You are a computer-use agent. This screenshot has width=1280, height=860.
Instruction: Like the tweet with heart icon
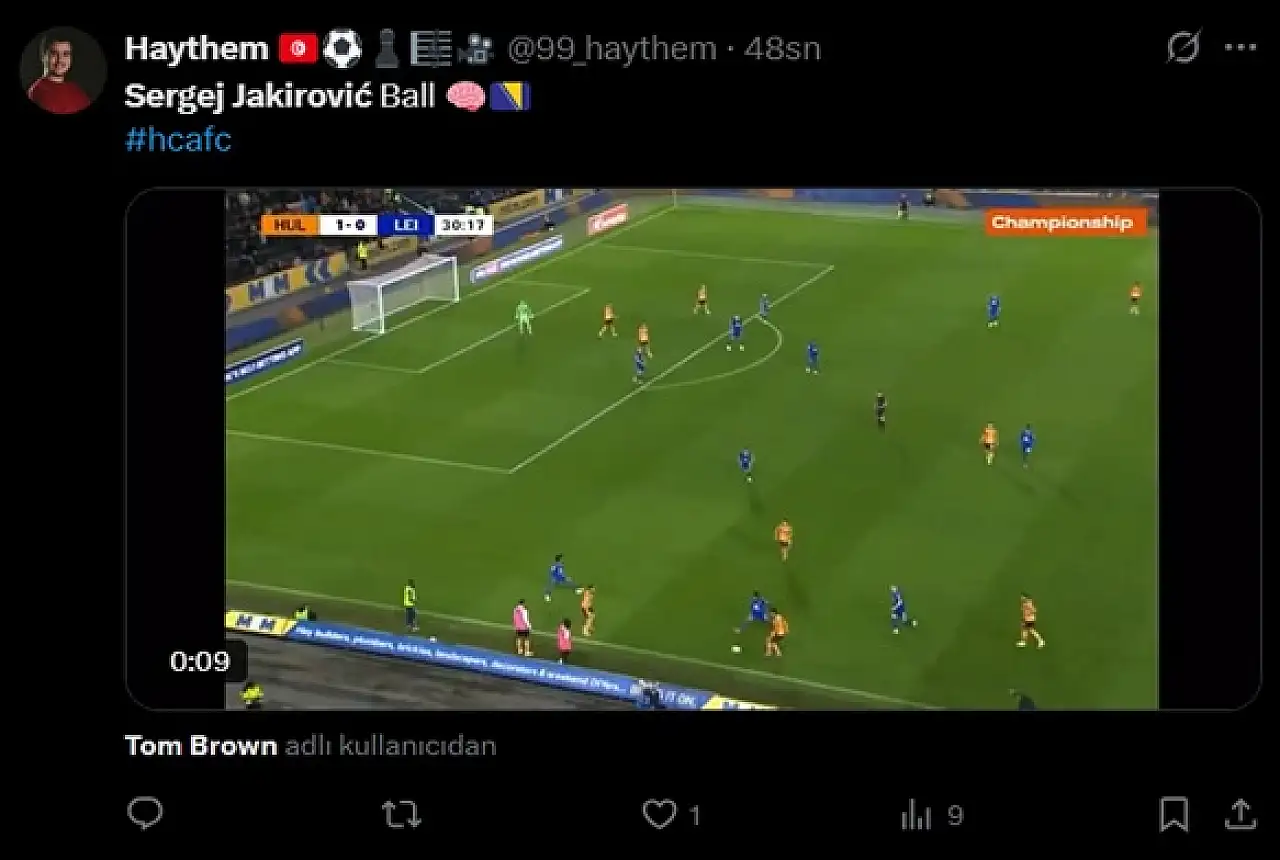click(658, 815)
